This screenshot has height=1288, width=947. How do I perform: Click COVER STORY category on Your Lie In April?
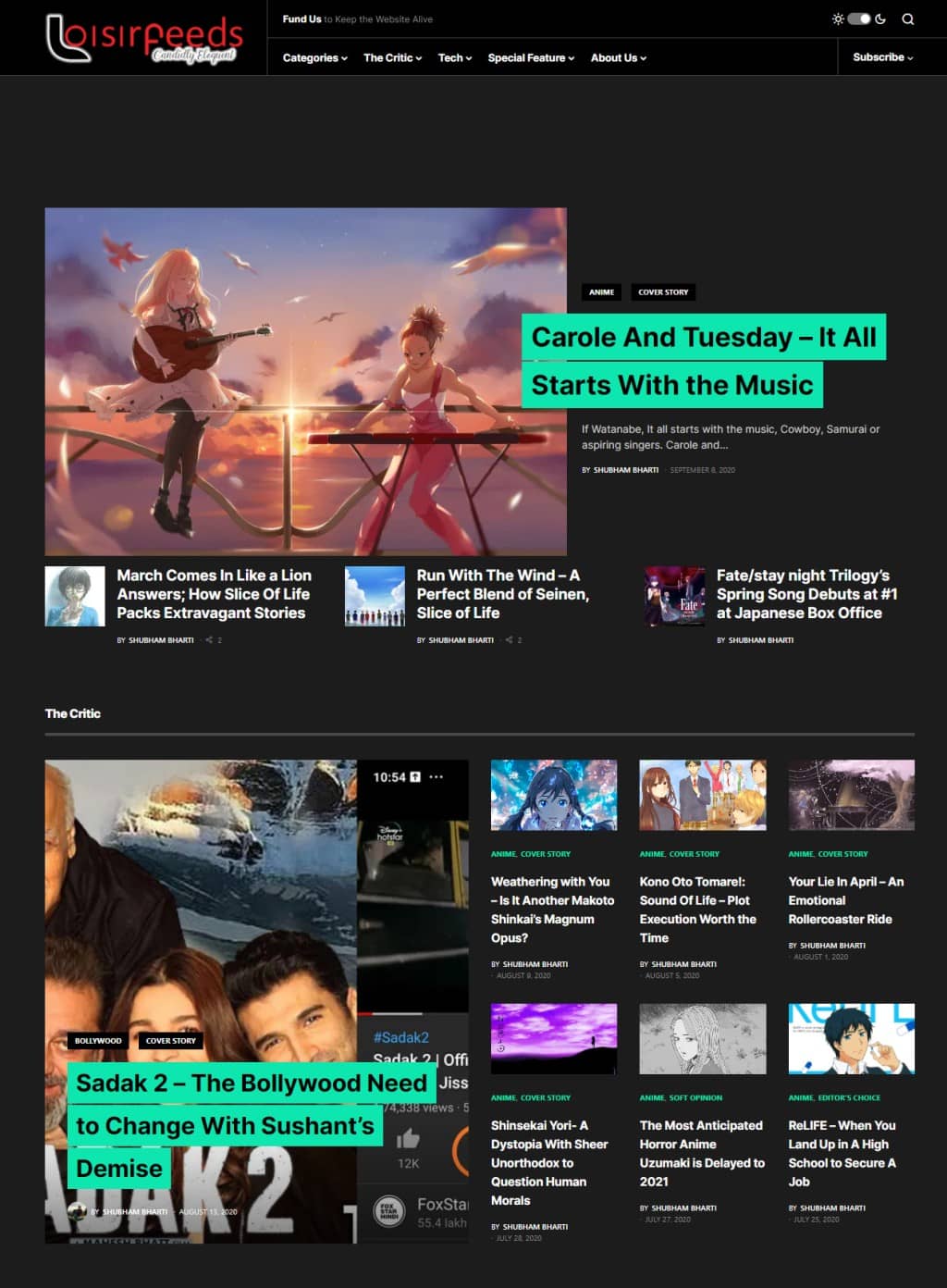[842, 854]
